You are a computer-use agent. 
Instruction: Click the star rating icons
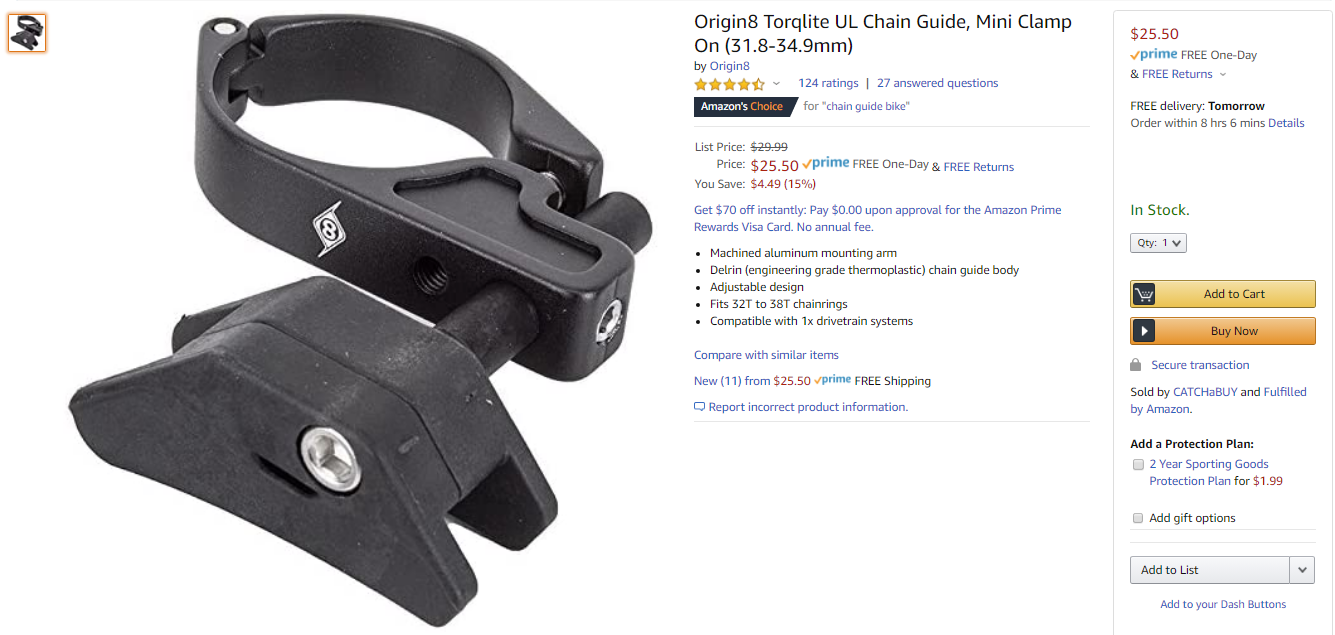pos(730,84)
